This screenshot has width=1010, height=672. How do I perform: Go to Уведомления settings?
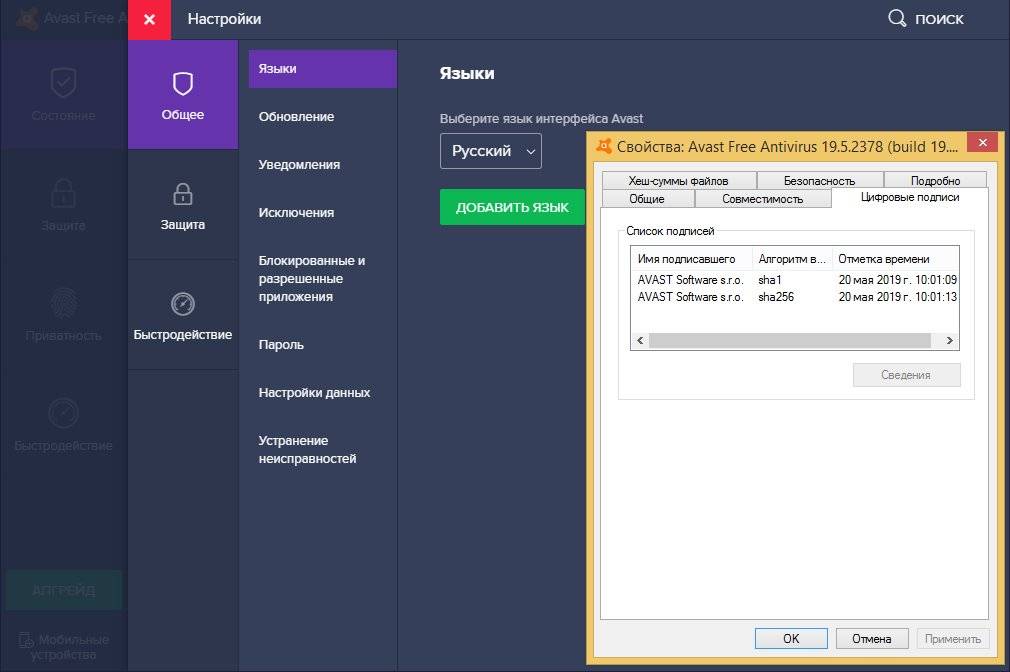299,165
